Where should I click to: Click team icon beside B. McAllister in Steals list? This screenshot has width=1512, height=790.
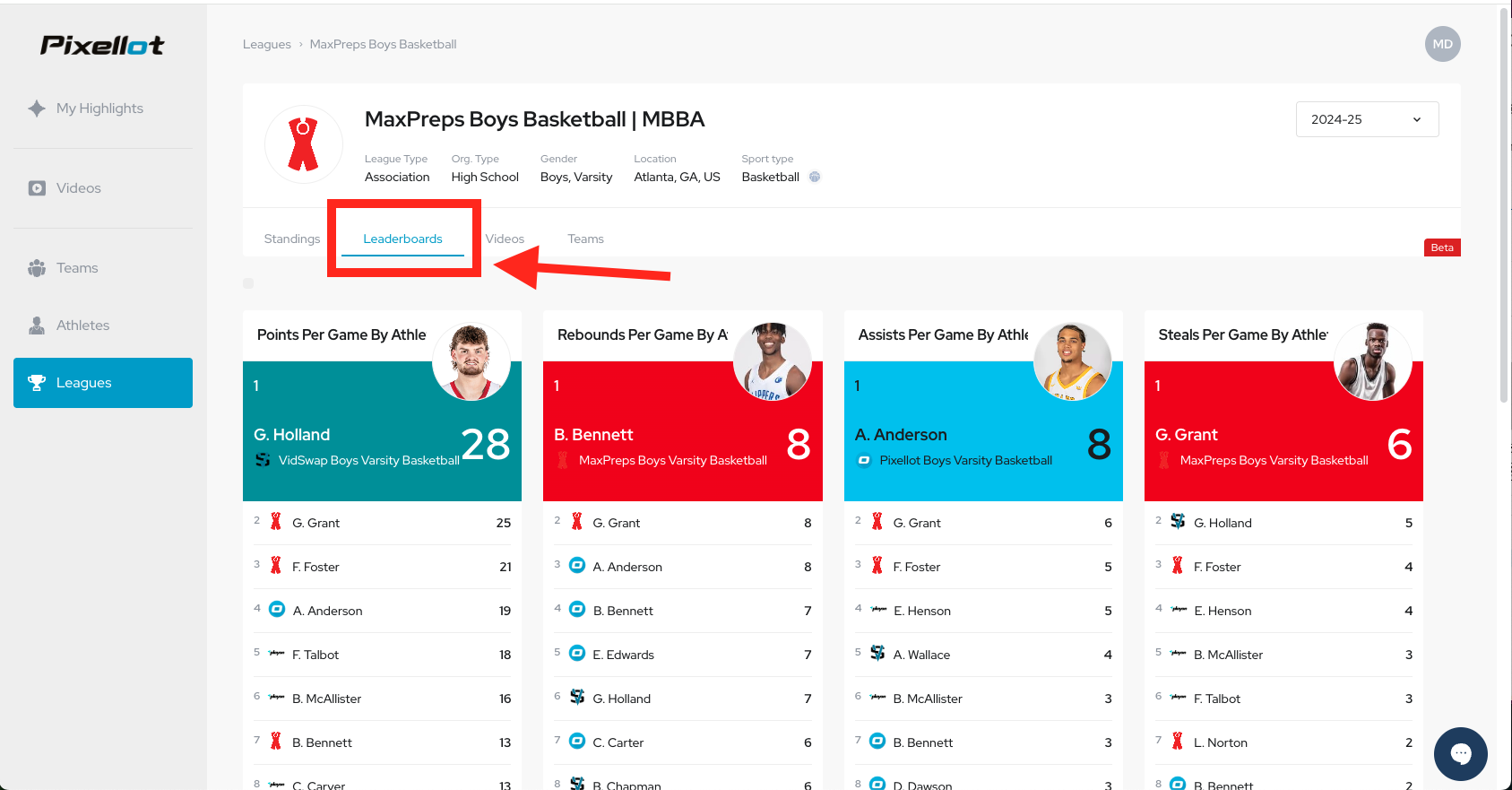click(1179, 654)
